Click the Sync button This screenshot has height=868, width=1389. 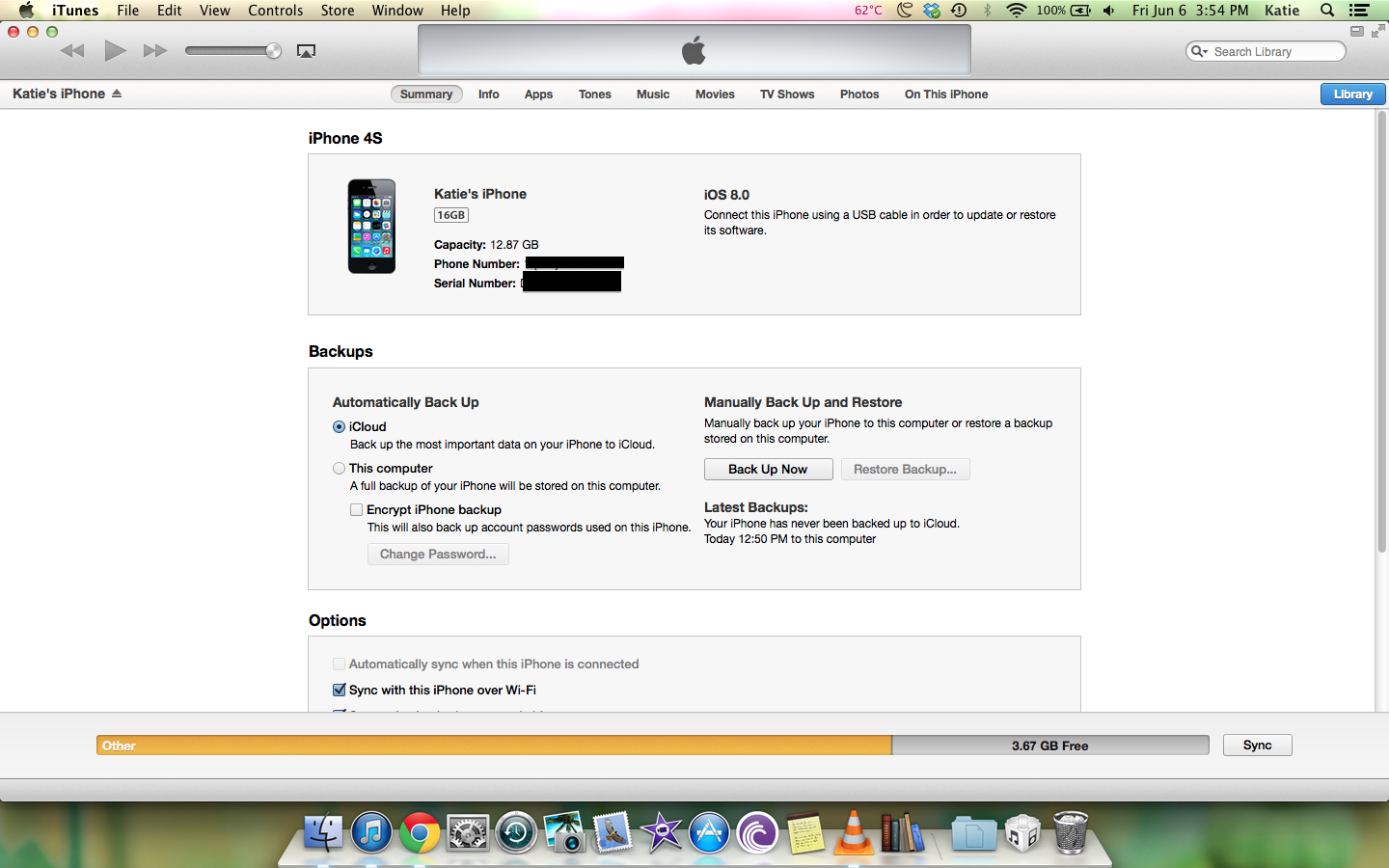coord(1257,746)
